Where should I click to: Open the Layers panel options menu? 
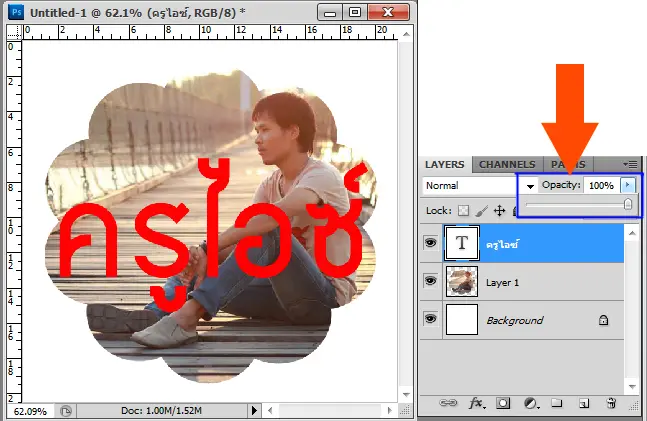630,164
